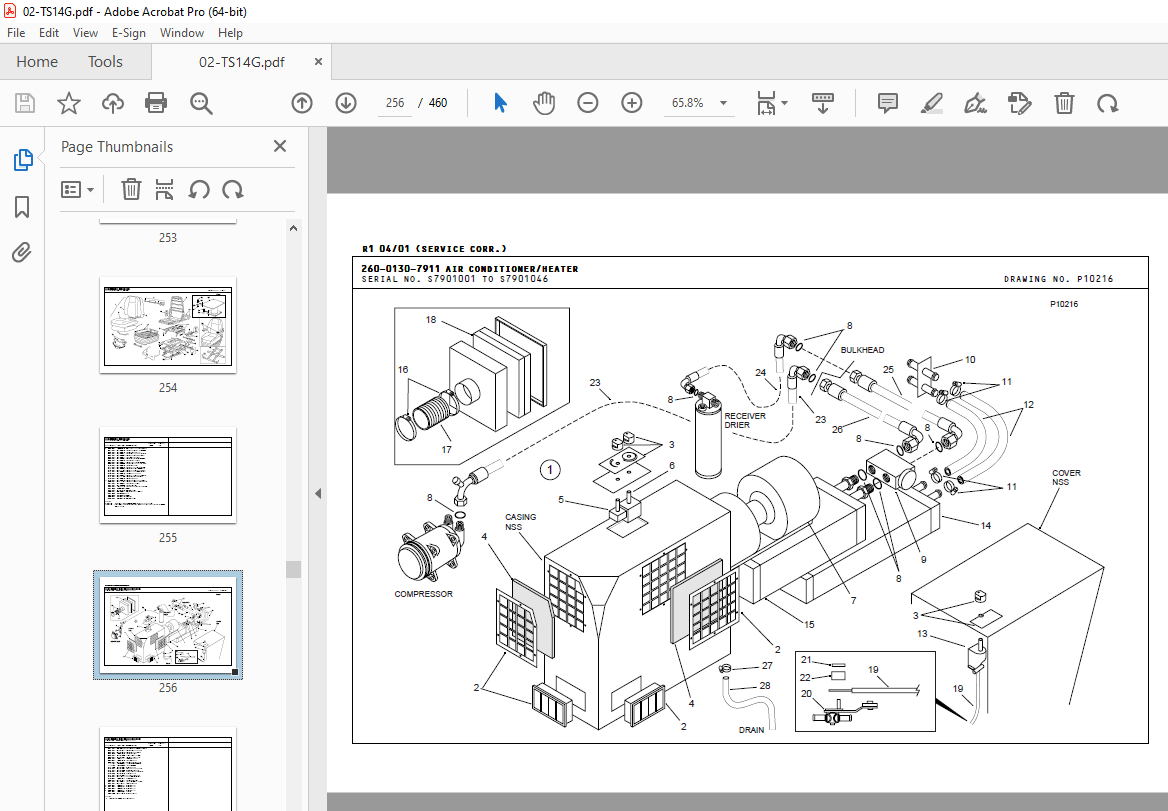Close the Page Thumbnails panel
Screen dimensions: 1168x811
pyautogui.click(x=280, y=147)
